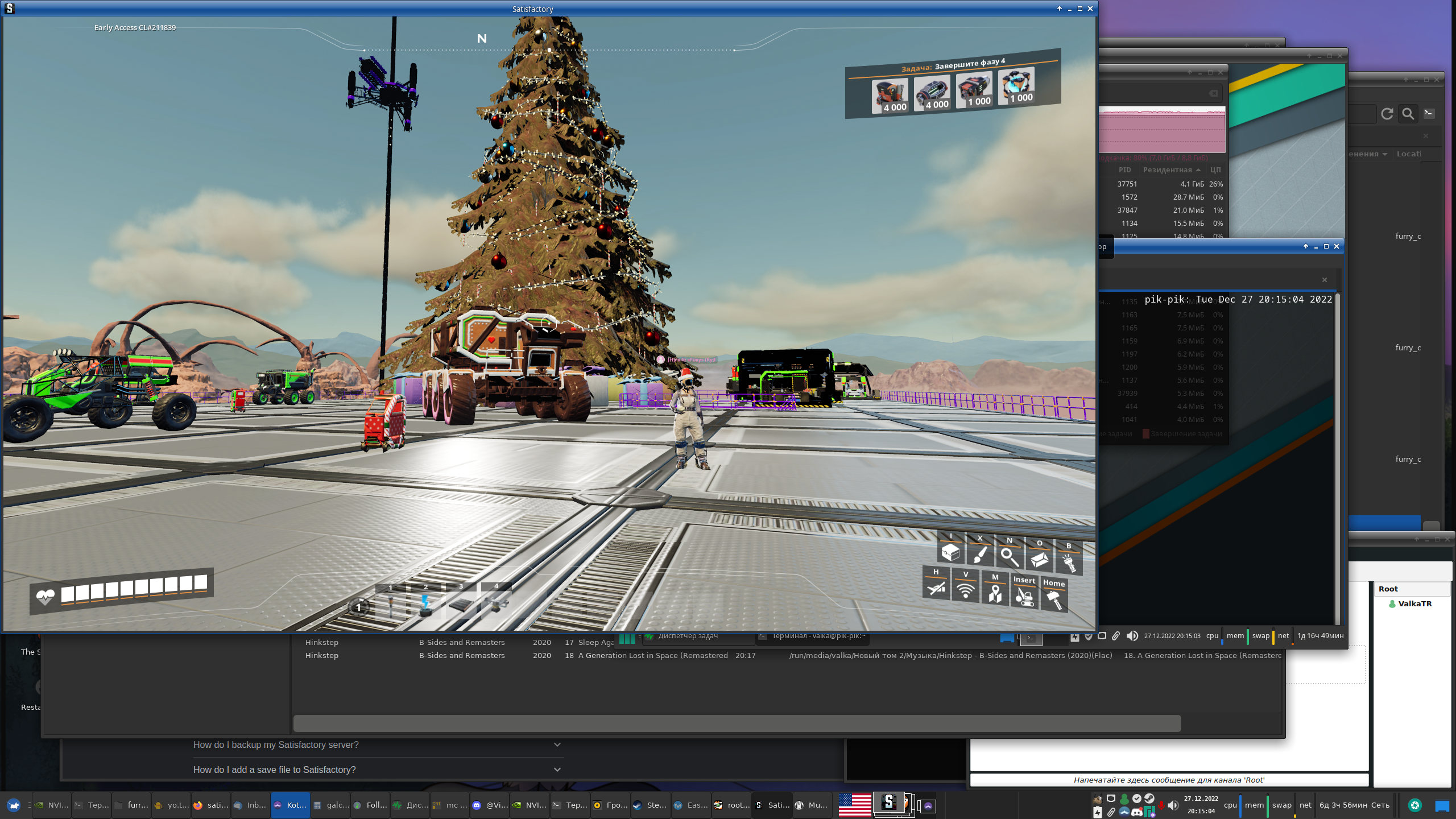Open the Discord tray icon
The image size is (1456, 819).
pyautogui.click(x=1137, y=812)
